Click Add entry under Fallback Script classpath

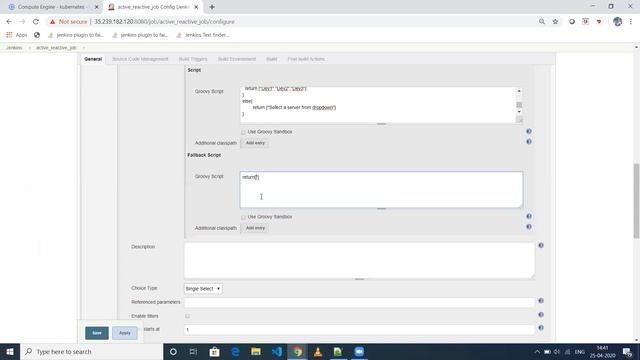[255, 228]
